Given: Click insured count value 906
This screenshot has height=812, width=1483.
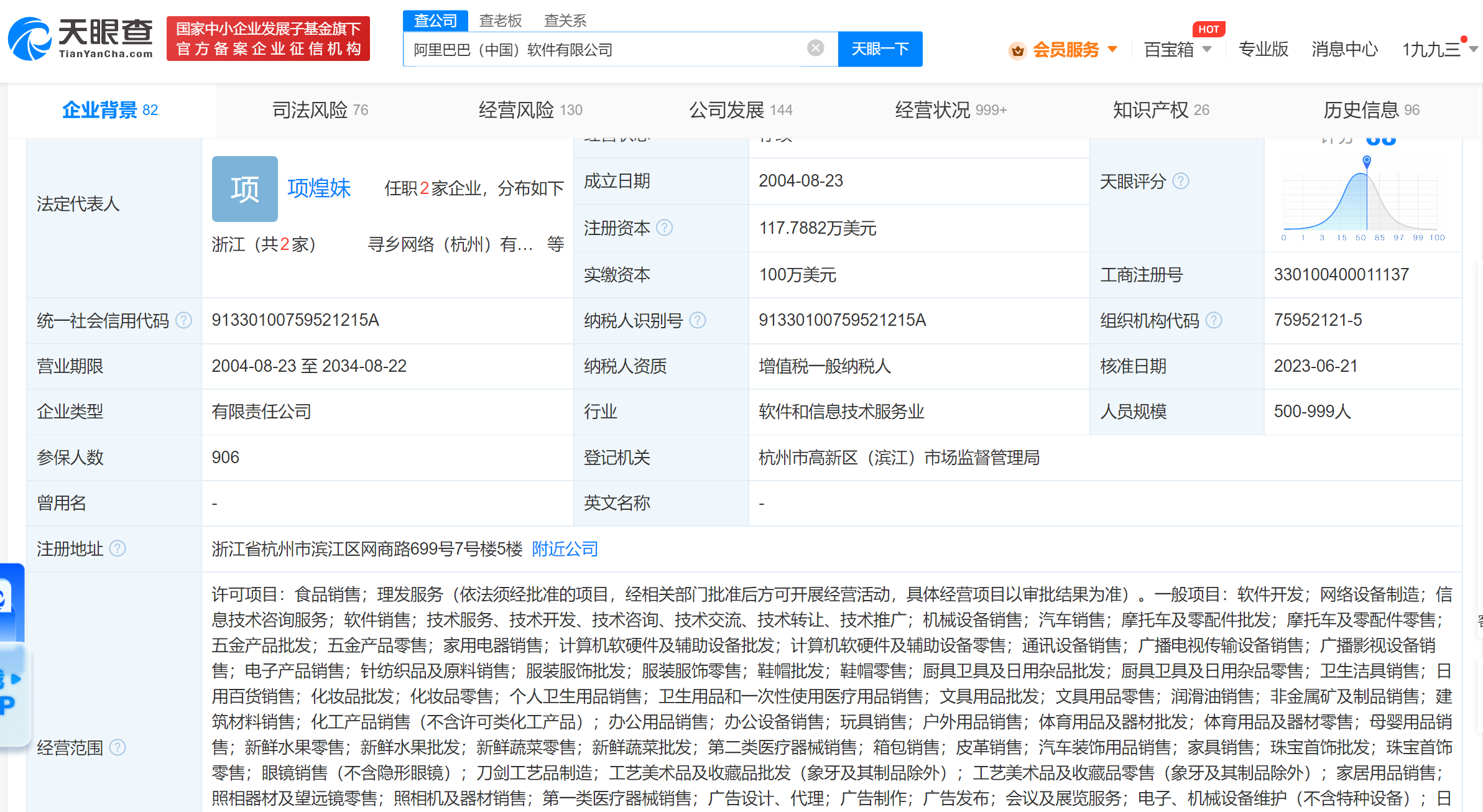Looking at the screenshot, I should [225, 458].
